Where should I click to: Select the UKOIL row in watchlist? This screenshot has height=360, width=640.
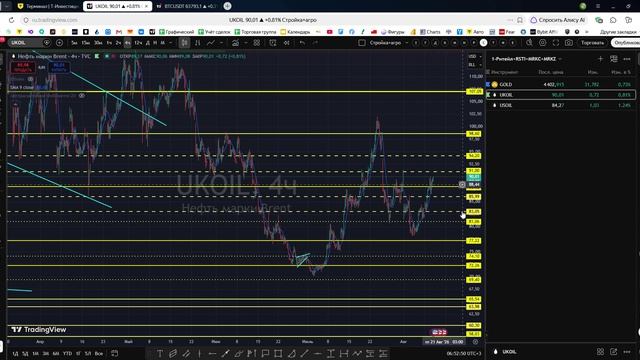coord(561,95)
